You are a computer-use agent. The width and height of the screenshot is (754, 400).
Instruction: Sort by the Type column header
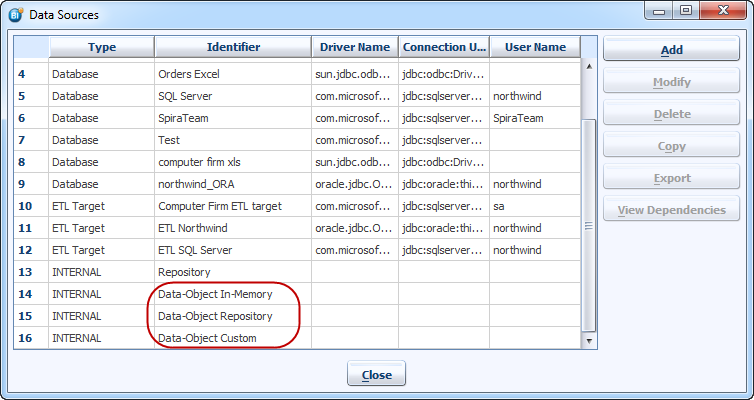click(101, 47)
